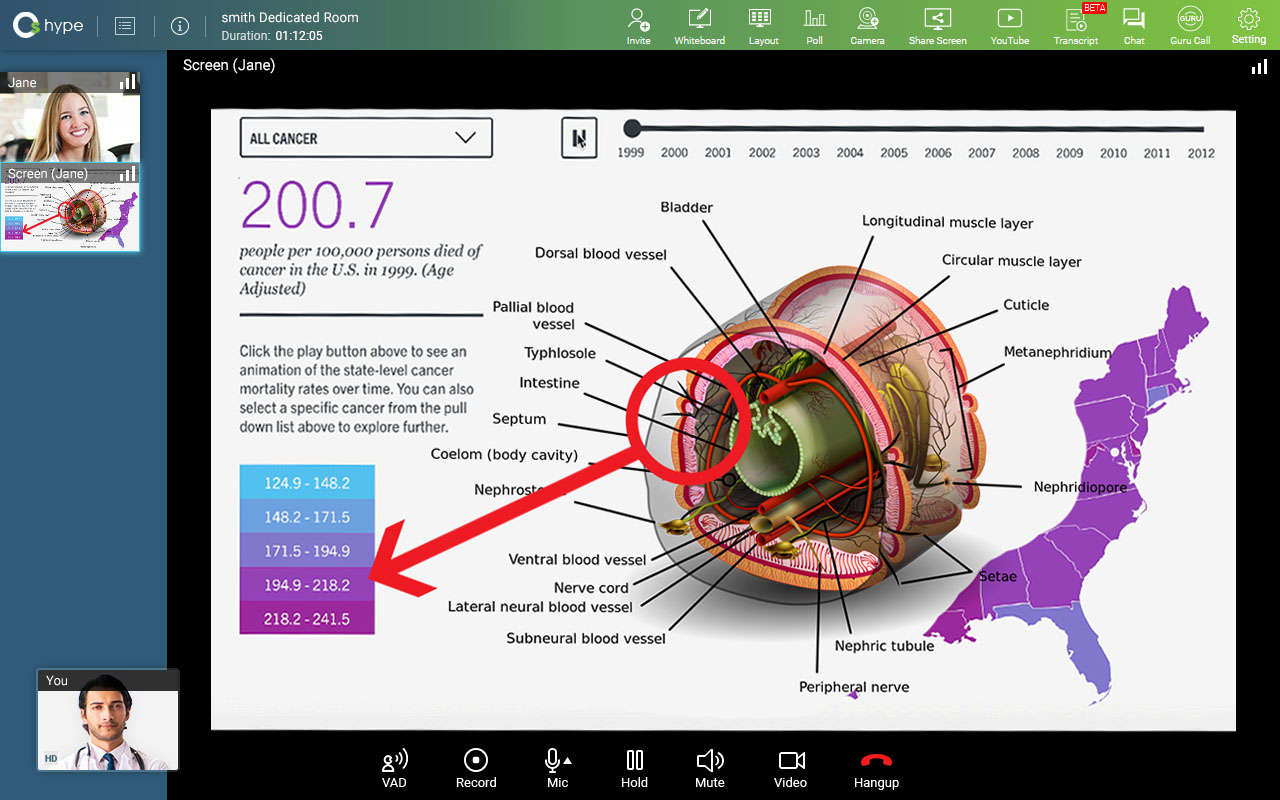Image resolution: width=1280 pixels, height=800 pixels.
Task: Click the Coelom (body cavity) label
Action: click(x=504, y=454)
